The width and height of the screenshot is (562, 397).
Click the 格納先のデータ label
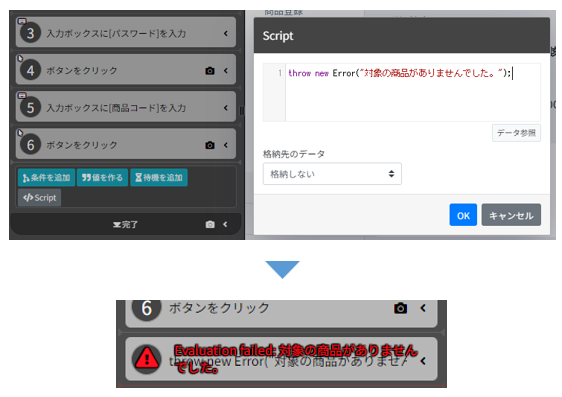294,154
